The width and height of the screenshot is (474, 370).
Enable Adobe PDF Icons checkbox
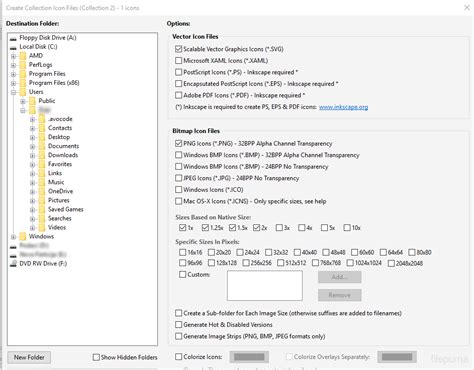pyautogui.click(x=179, y=95)
